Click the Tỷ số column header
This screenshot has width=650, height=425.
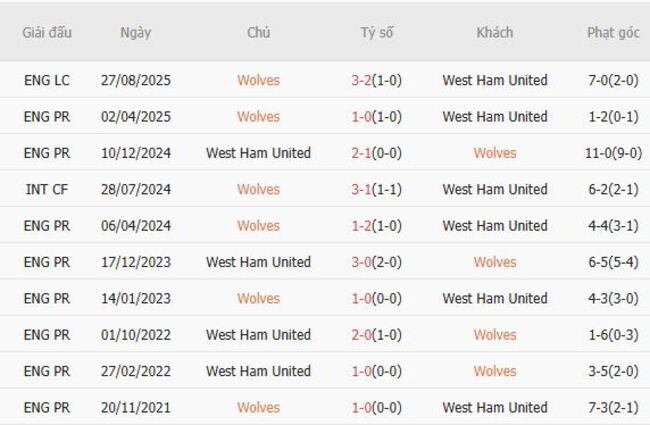pyautogui.click(x=377, y=32)
